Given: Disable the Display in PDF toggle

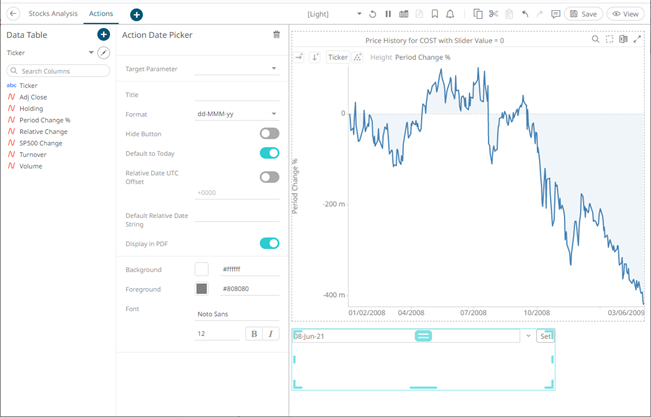Looking at the screenshot, I should click(269, 243).
